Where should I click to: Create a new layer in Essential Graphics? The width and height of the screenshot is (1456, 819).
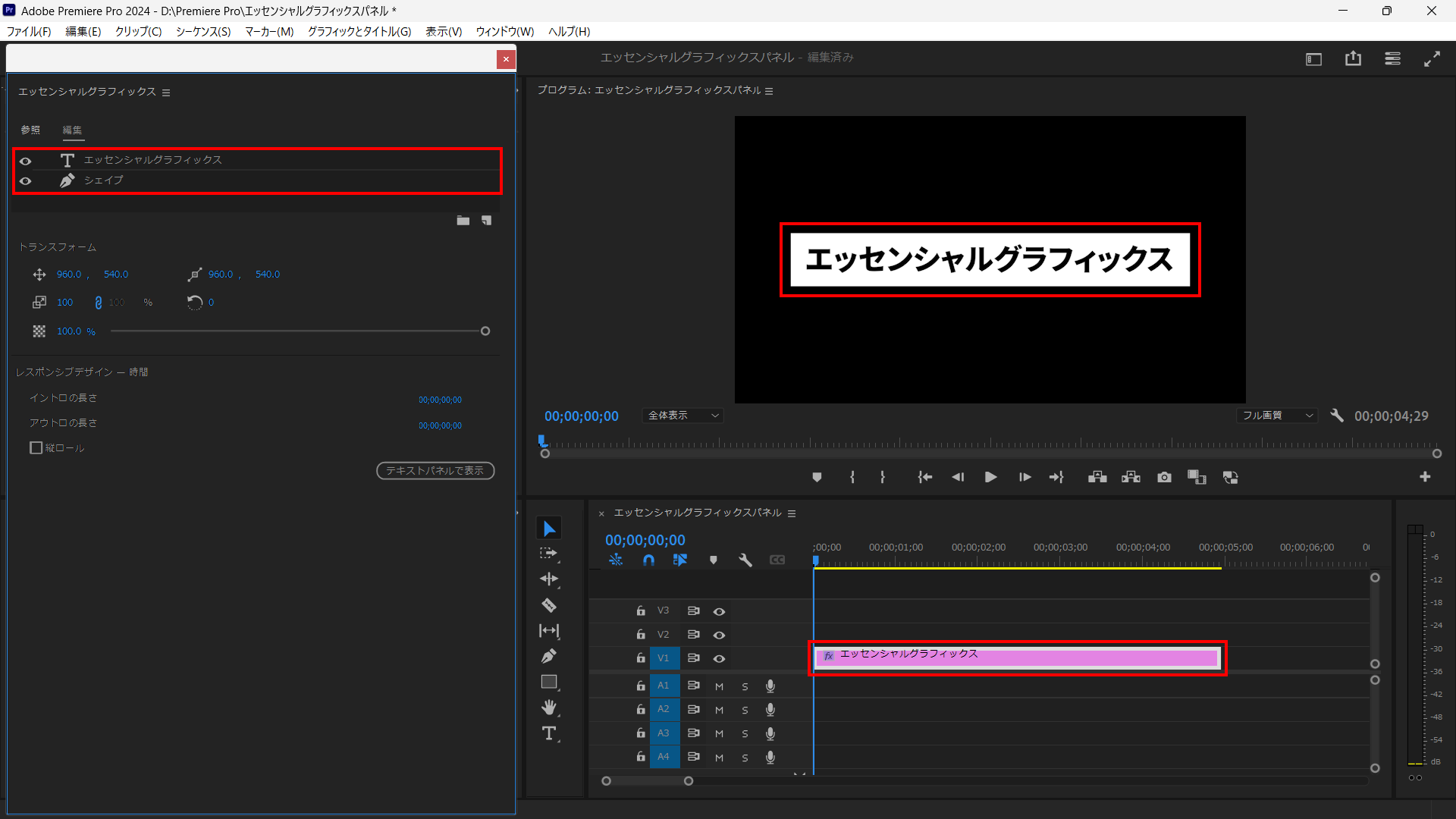pos(487,221)
